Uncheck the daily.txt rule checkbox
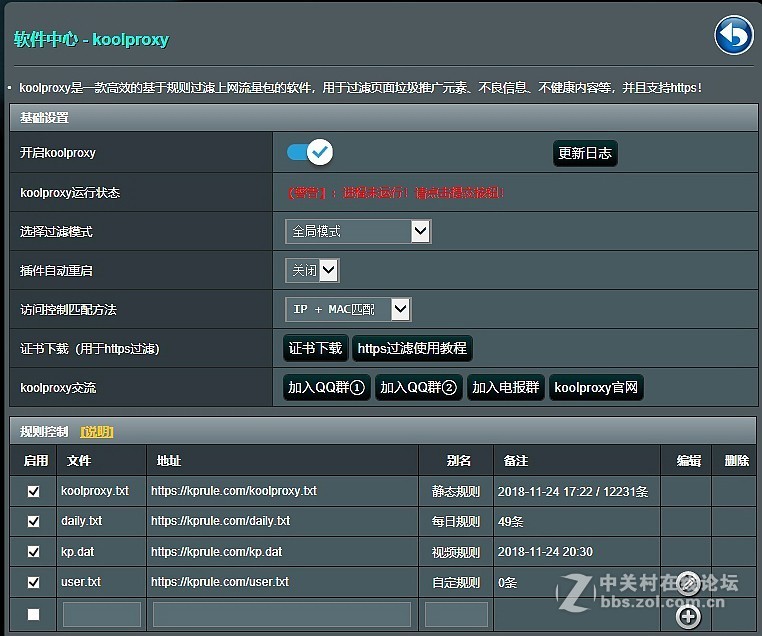 34,521
